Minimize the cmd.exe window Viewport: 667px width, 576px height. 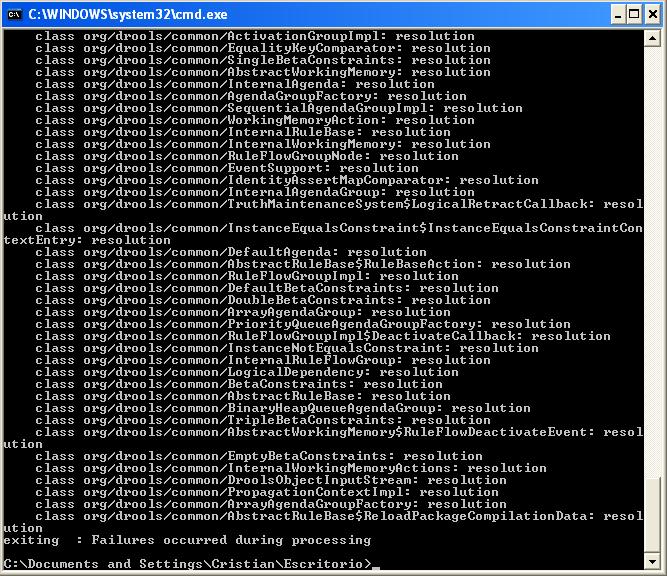point(618,15)
